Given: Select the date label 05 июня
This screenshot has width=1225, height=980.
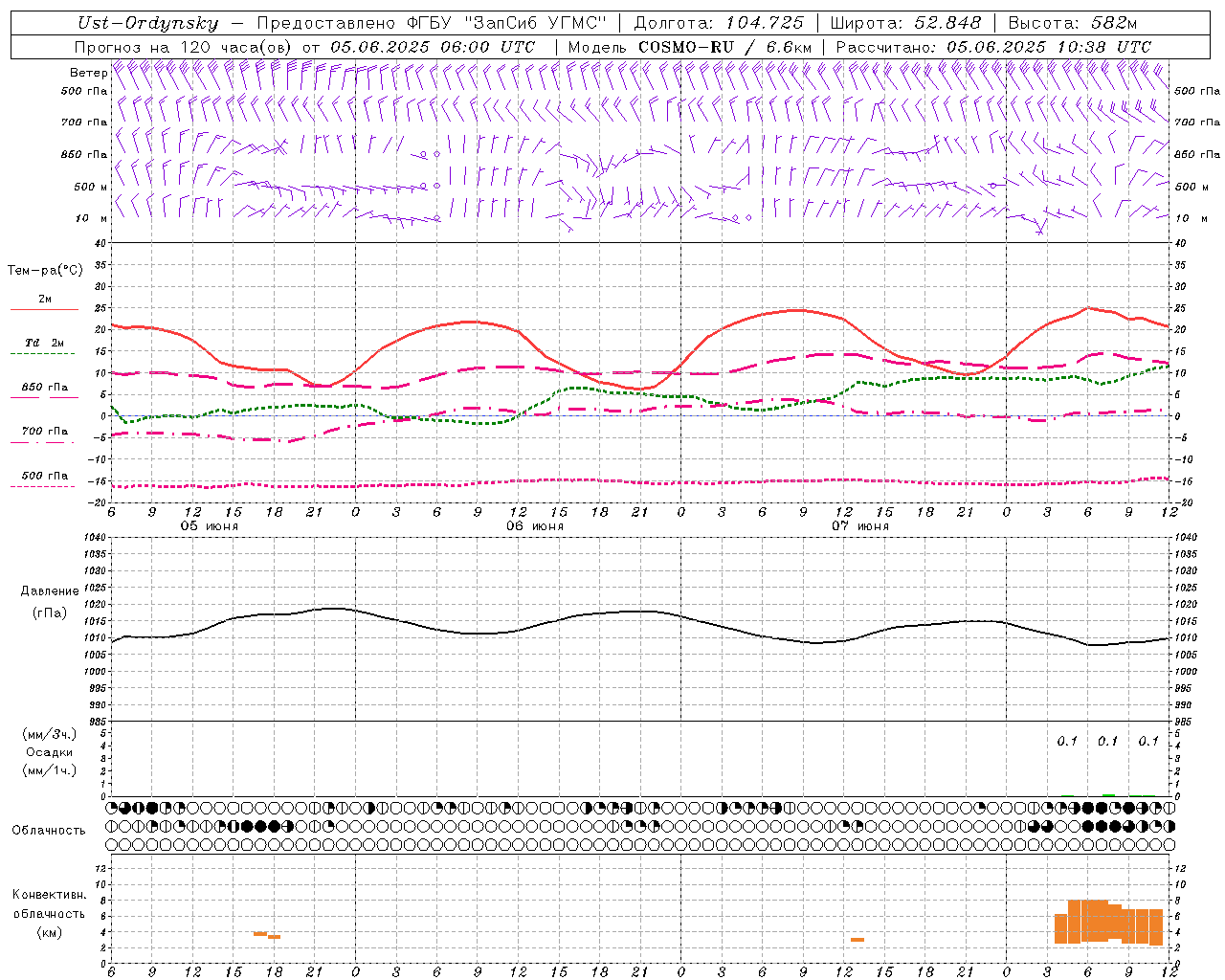Looking at the screenshot, I should coord(210,526).
